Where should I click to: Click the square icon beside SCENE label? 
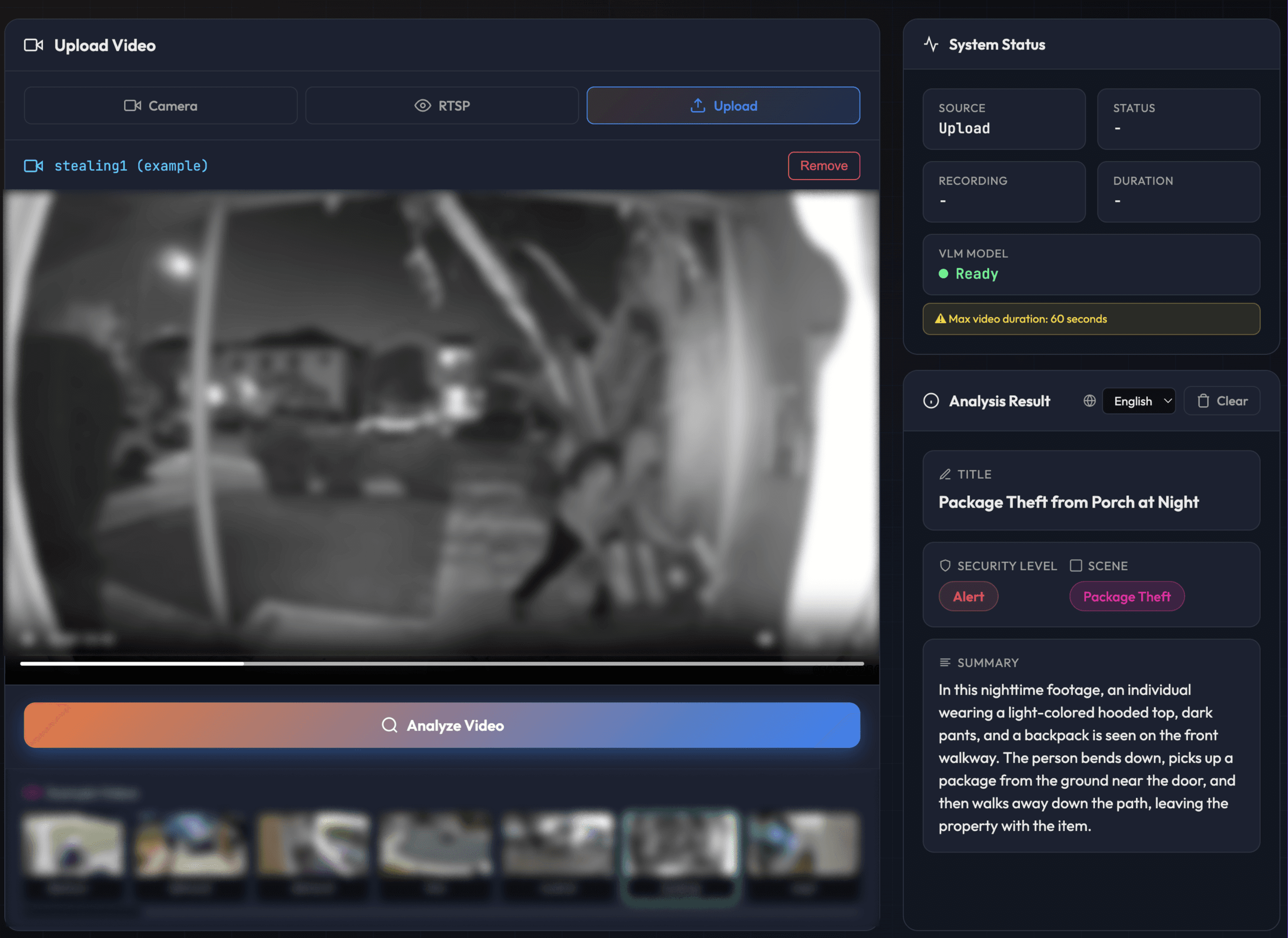(1076, 566)
